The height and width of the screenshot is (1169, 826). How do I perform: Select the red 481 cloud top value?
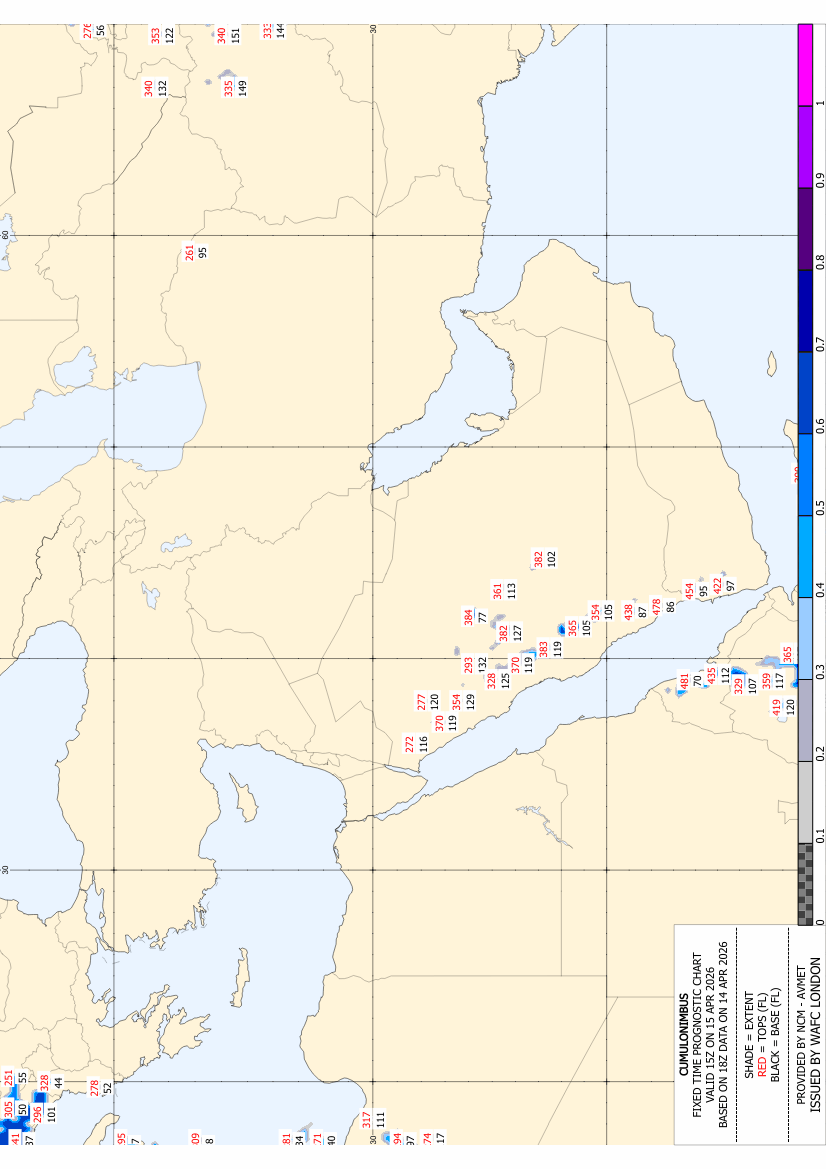(684, 681)
